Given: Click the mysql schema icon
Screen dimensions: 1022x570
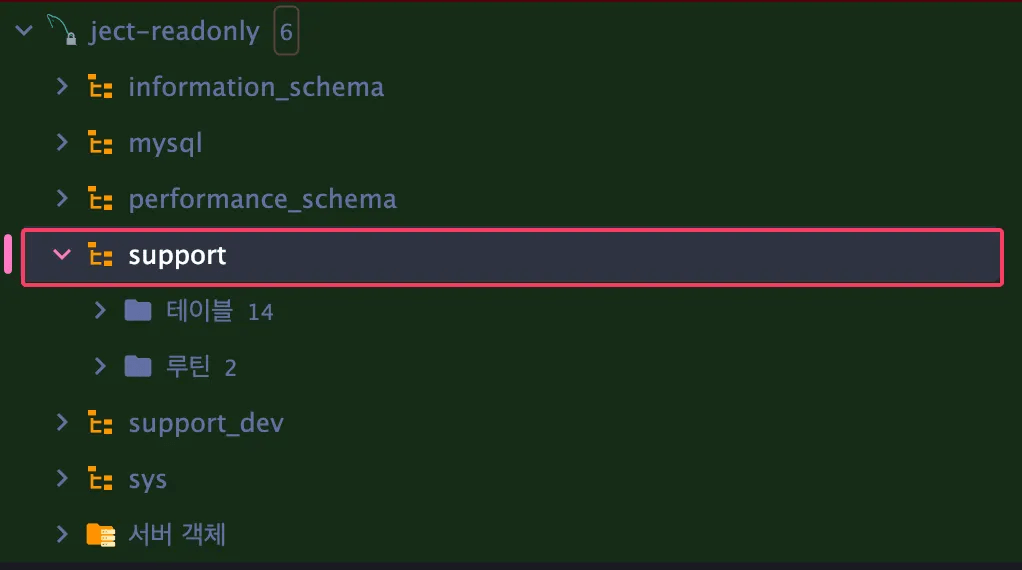Looking at the screenshot, I should click(x=100, y=143).
